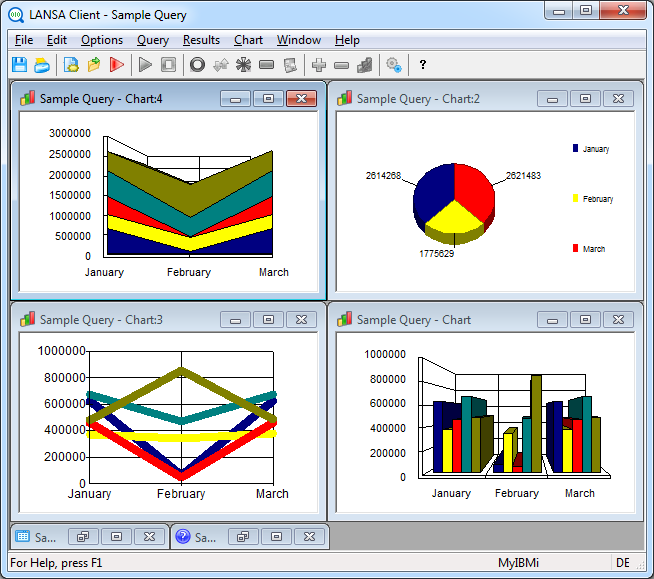Click the Save (floppy disk) toolbar icon
The image size is (654, 579).
click(x=19, y=65)
